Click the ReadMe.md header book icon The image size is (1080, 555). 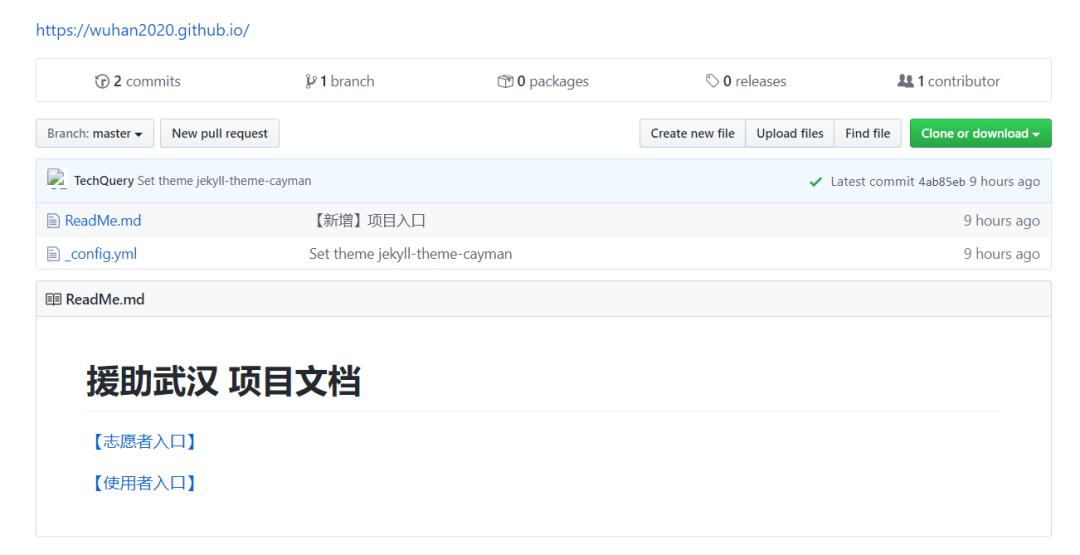pyautogui.click(x=53, y=300)
